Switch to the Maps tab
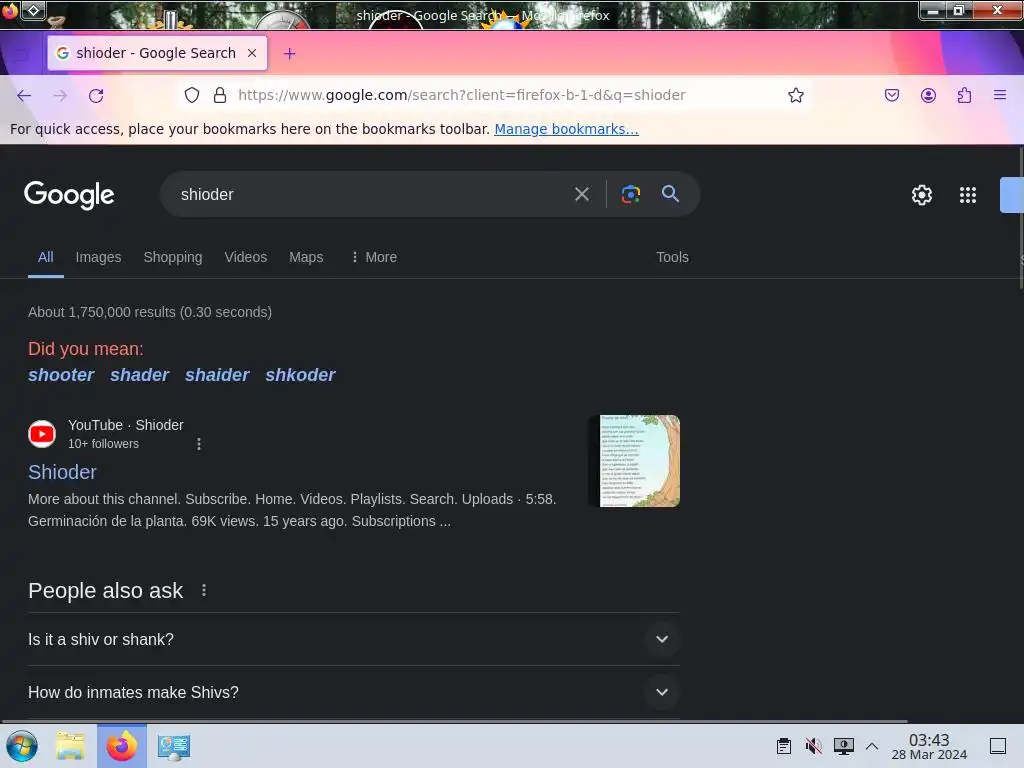This screenshot has height=768, width=1024. pos(306,257)
